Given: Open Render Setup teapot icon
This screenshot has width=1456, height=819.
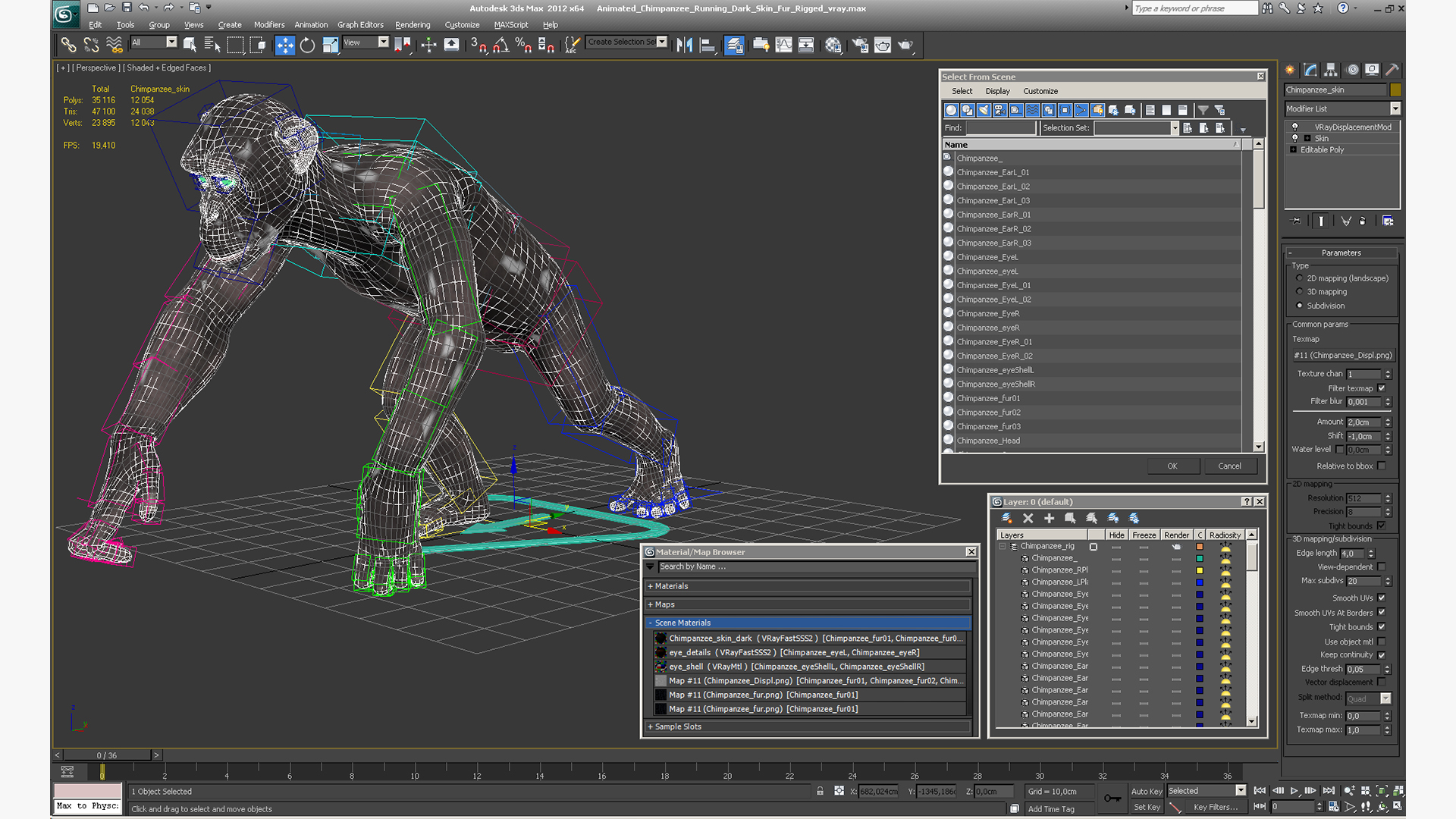Looking at the screenshot, I should (860, 45).
